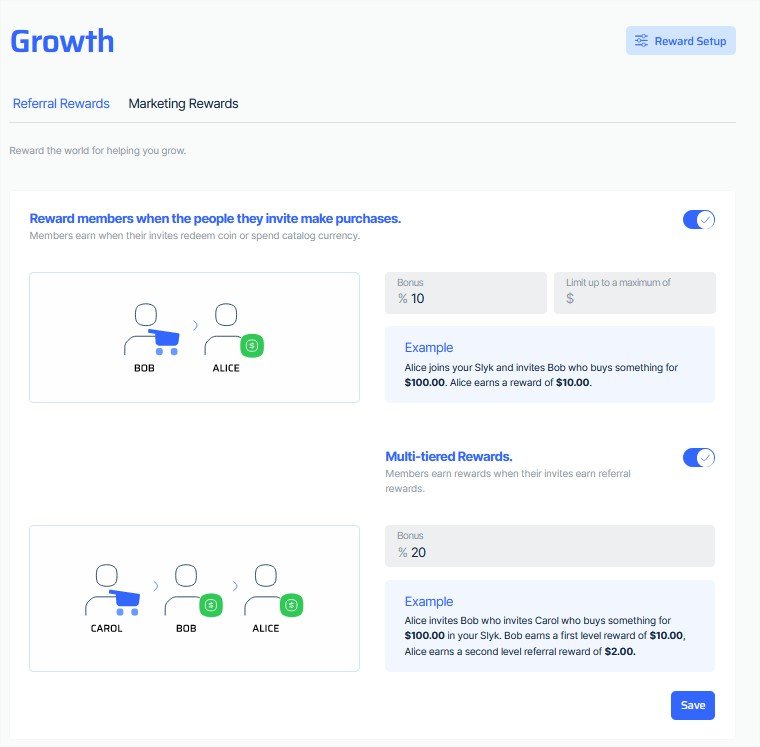The width and height of the screenshot is (760, 747).
Task: Click the Bonus percent field showing 10
Action: [x=466, y=293]
